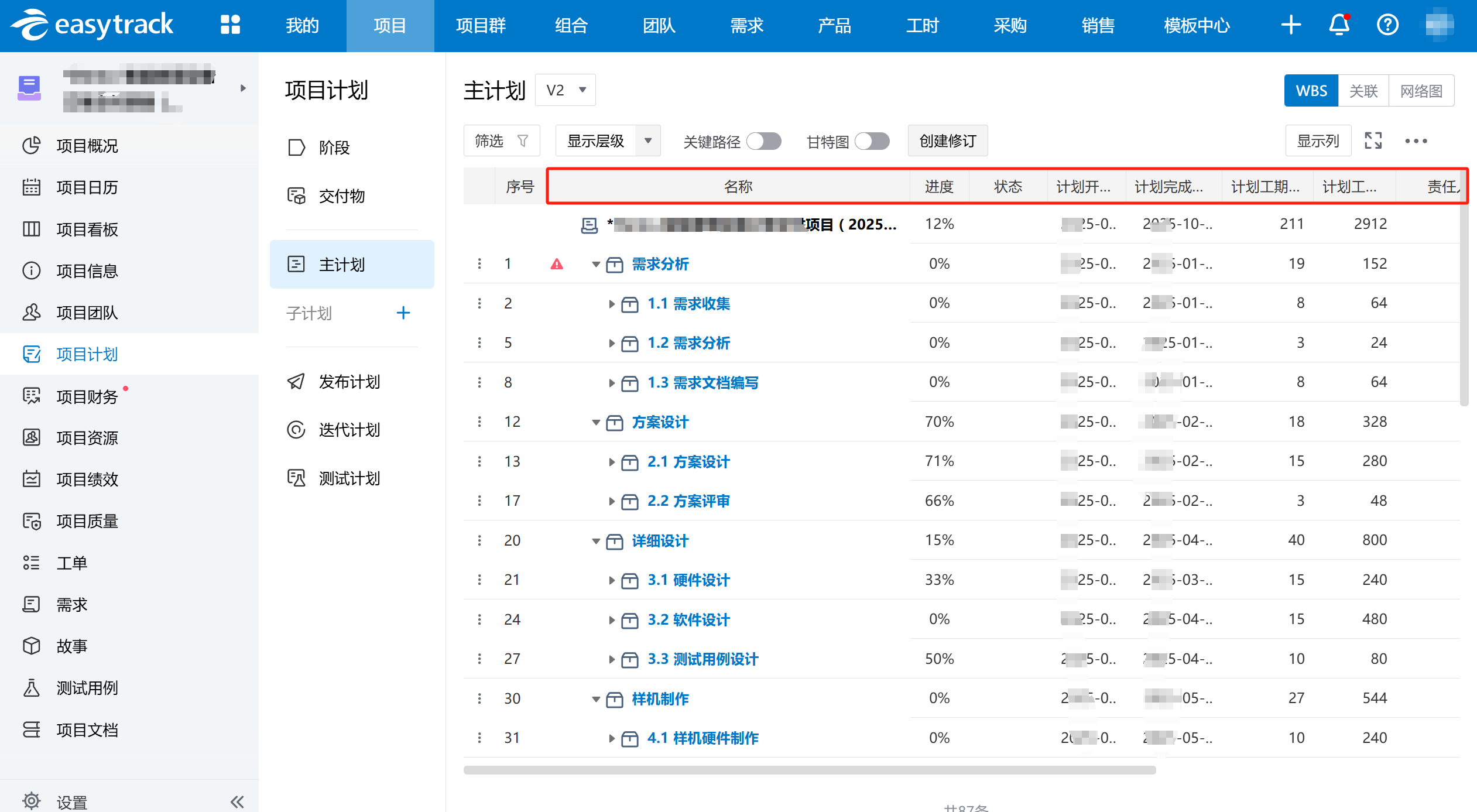
Task: Click the plus icon in top bar
Action: [1291, 25]
